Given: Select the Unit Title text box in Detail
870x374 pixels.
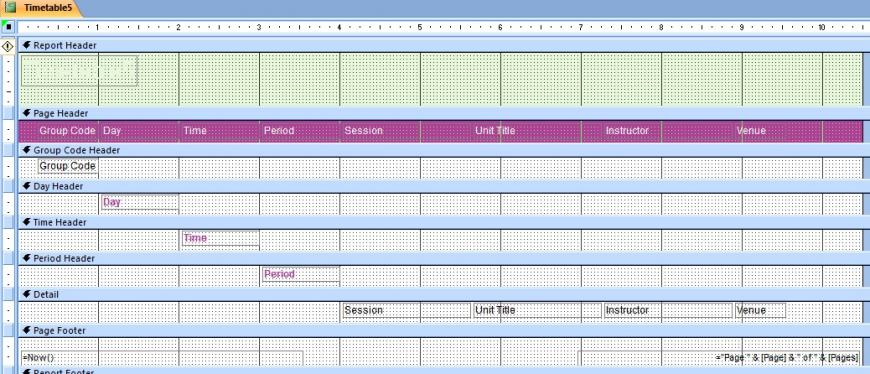Looking at the screenshot, I should (x=537, y=310).
